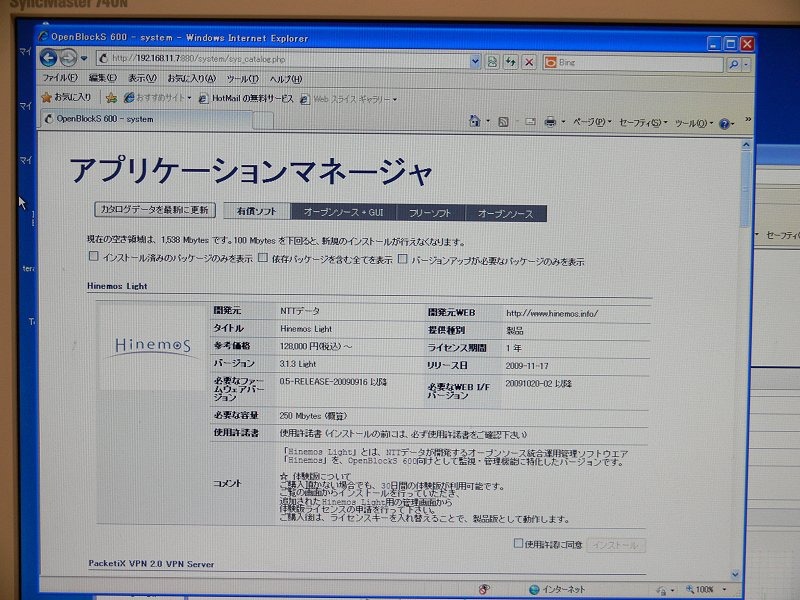Viewport: 800px width, 600px height.
Task: Open HotMail の無料サービス favorites link
Action: click(x=246, y=98)
